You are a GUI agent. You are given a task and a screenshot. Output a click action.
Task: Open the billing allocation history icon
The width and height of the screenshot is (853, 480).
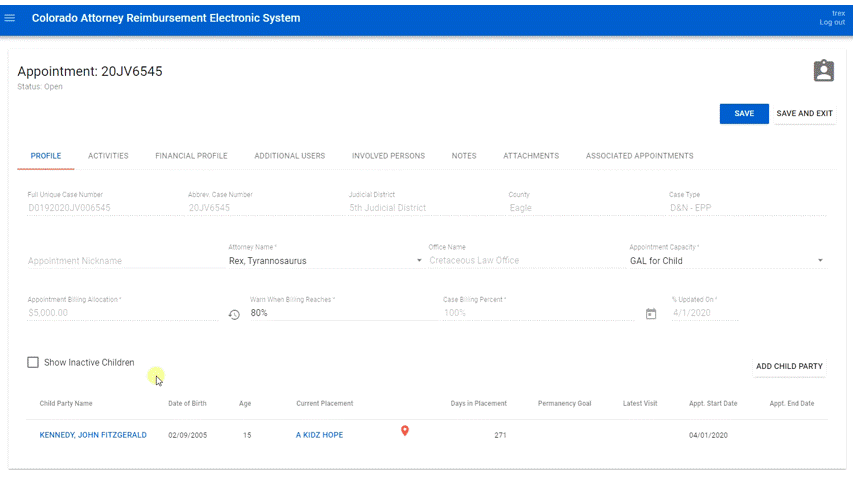point(234,315)
